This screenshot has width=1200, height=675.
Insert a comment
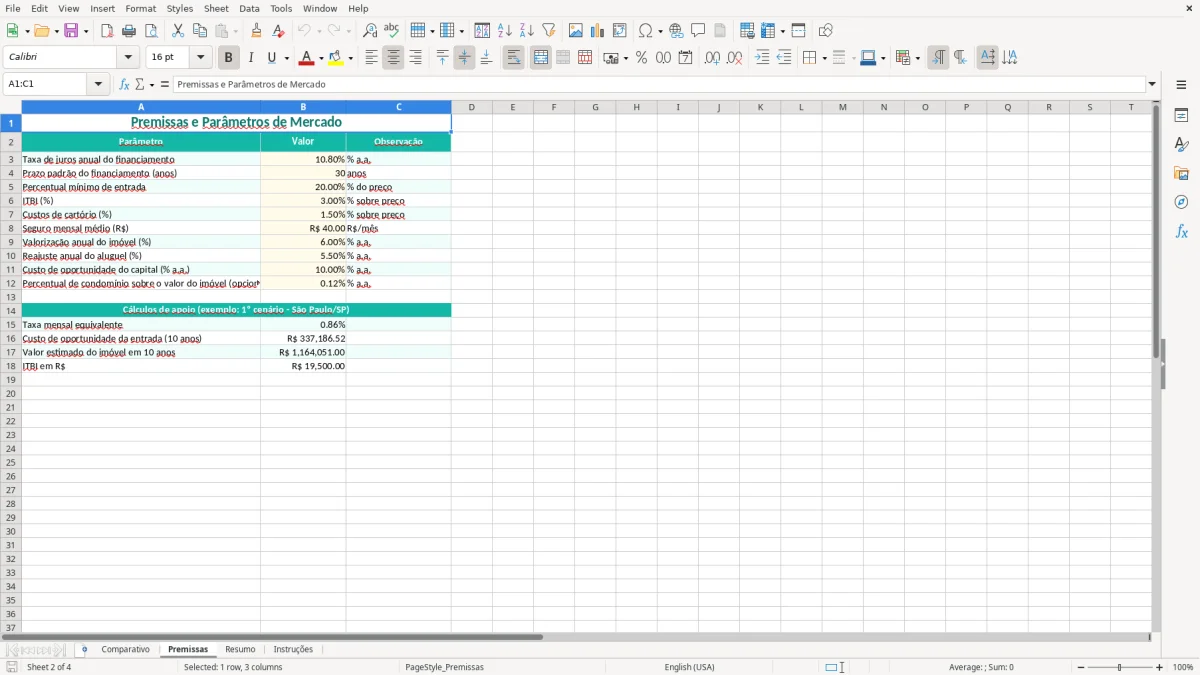(x=698, y=31)
